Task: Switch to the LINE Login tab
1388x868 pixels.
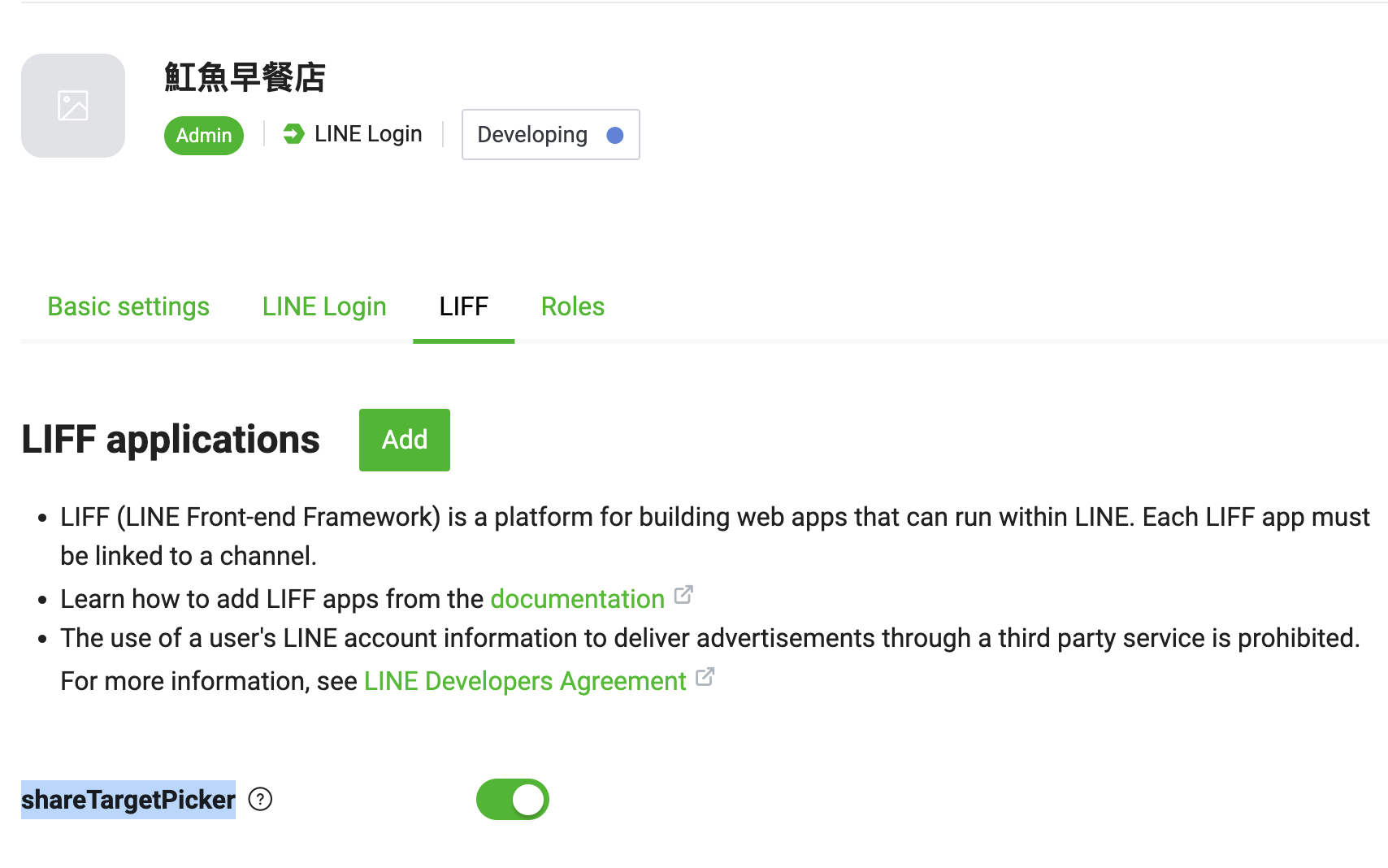Action: click(x=324, y=306)
